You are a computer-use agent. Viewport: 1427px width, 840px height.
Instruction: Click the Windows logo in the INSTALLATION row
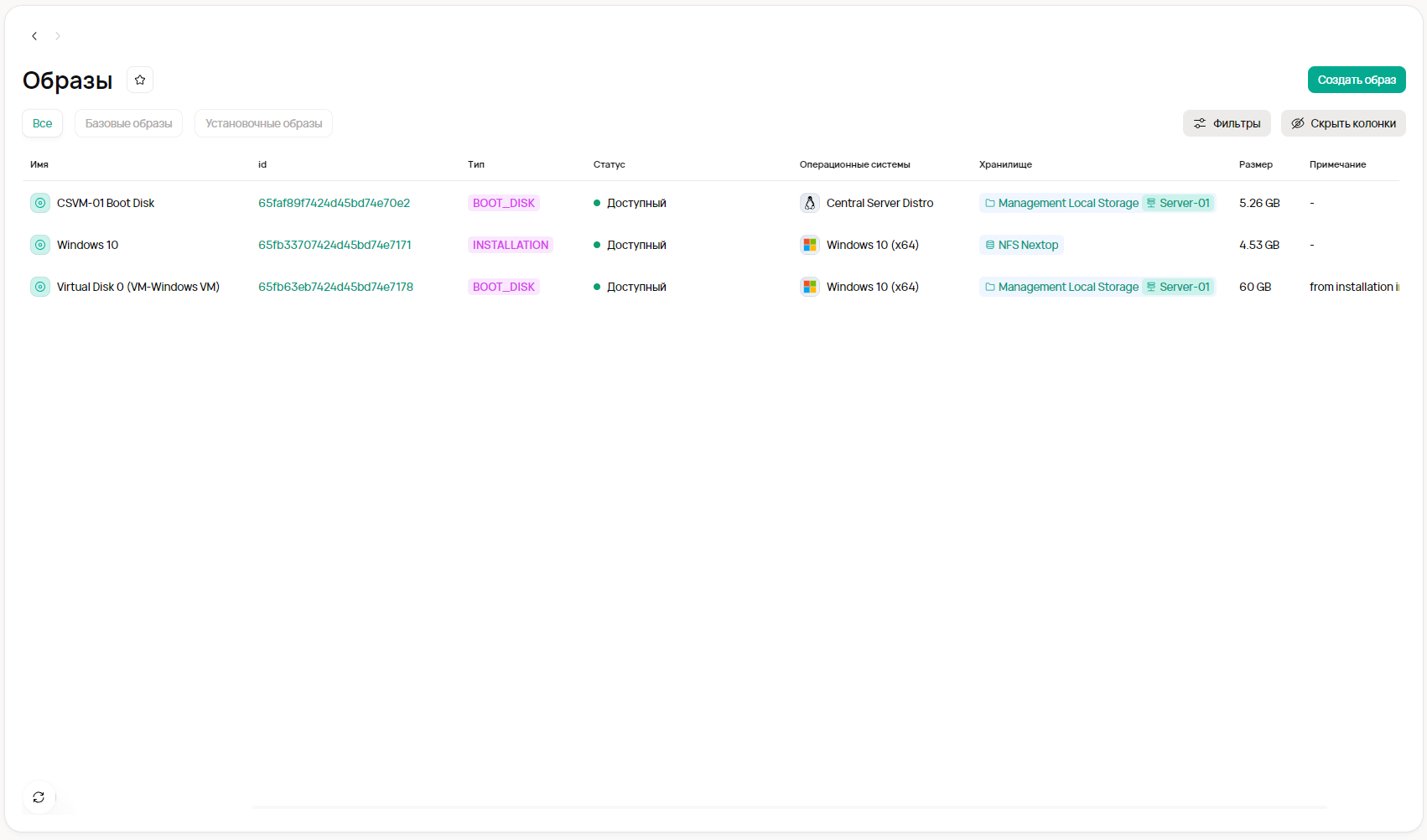coord(809,245)
